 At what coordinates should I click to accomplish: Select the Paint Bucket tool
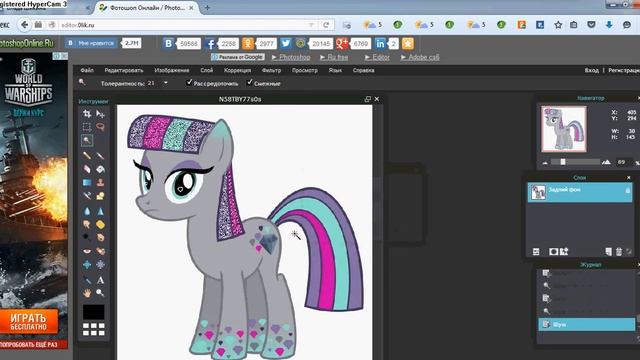point(100,169)
